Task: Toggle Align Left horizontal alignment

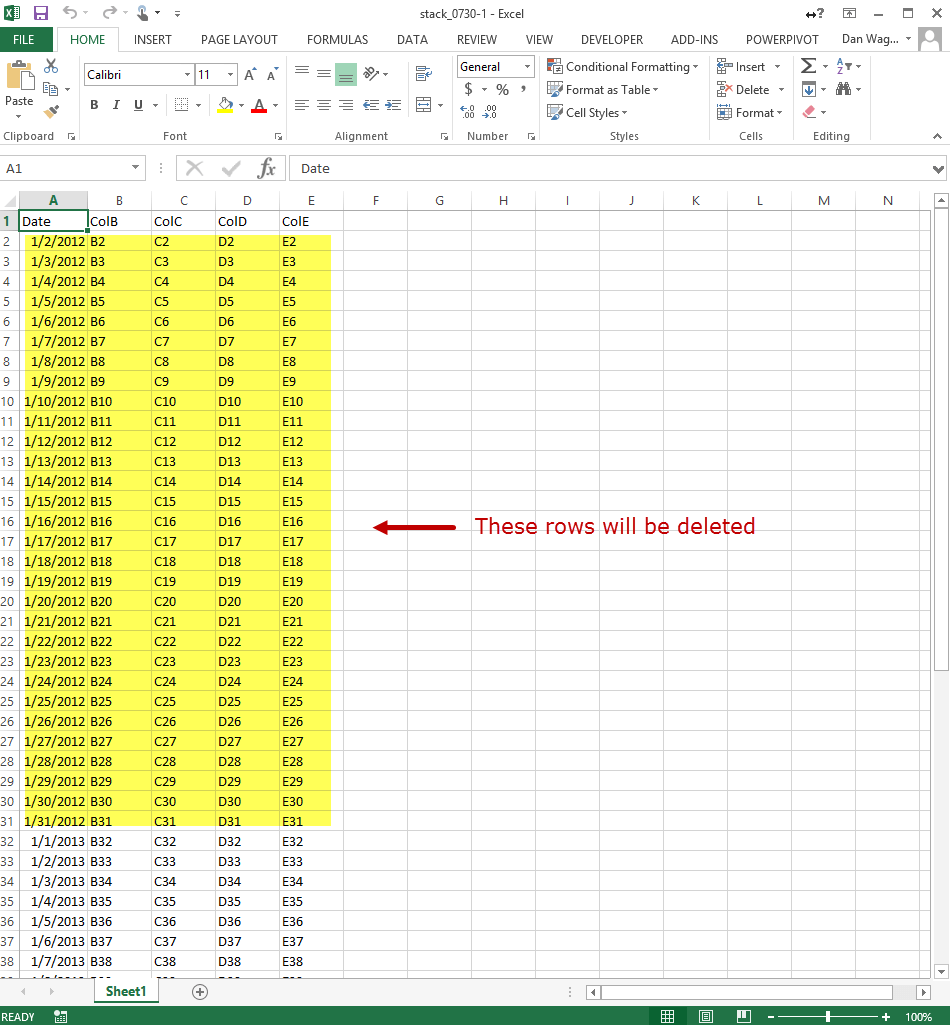Action: click(x=301, y=105)
